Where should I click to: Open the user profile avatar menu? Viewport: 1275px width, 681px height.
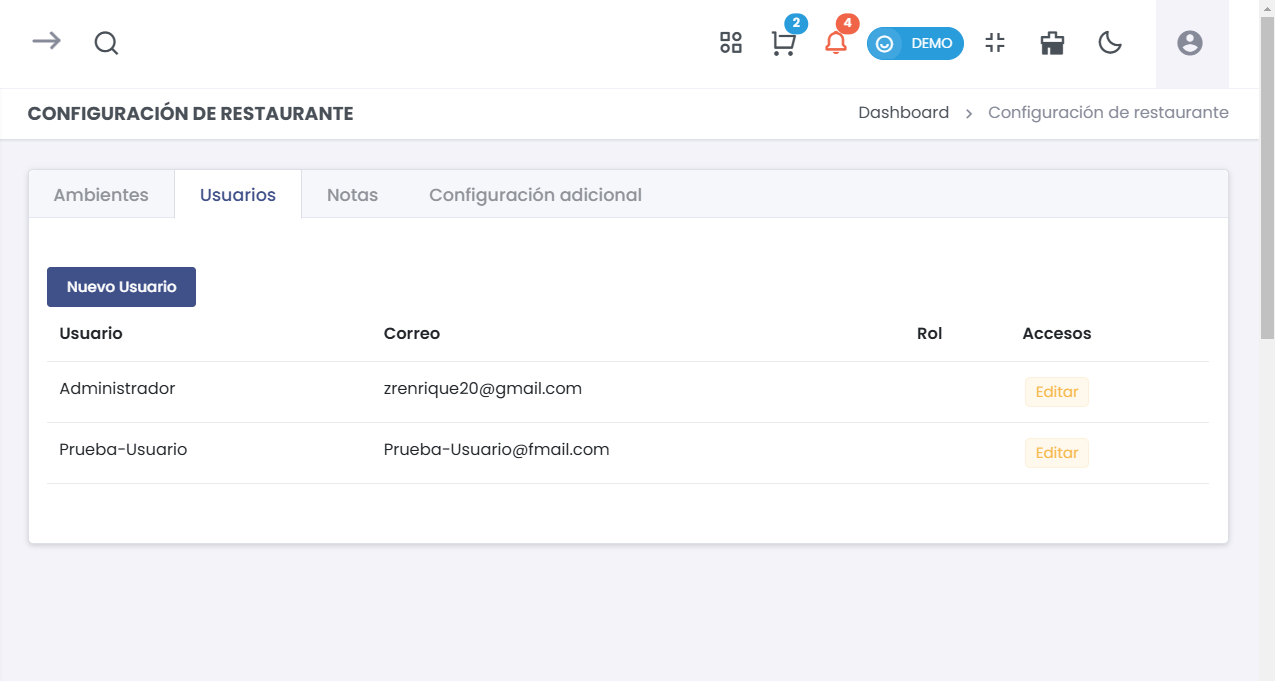click(1190, 43)
